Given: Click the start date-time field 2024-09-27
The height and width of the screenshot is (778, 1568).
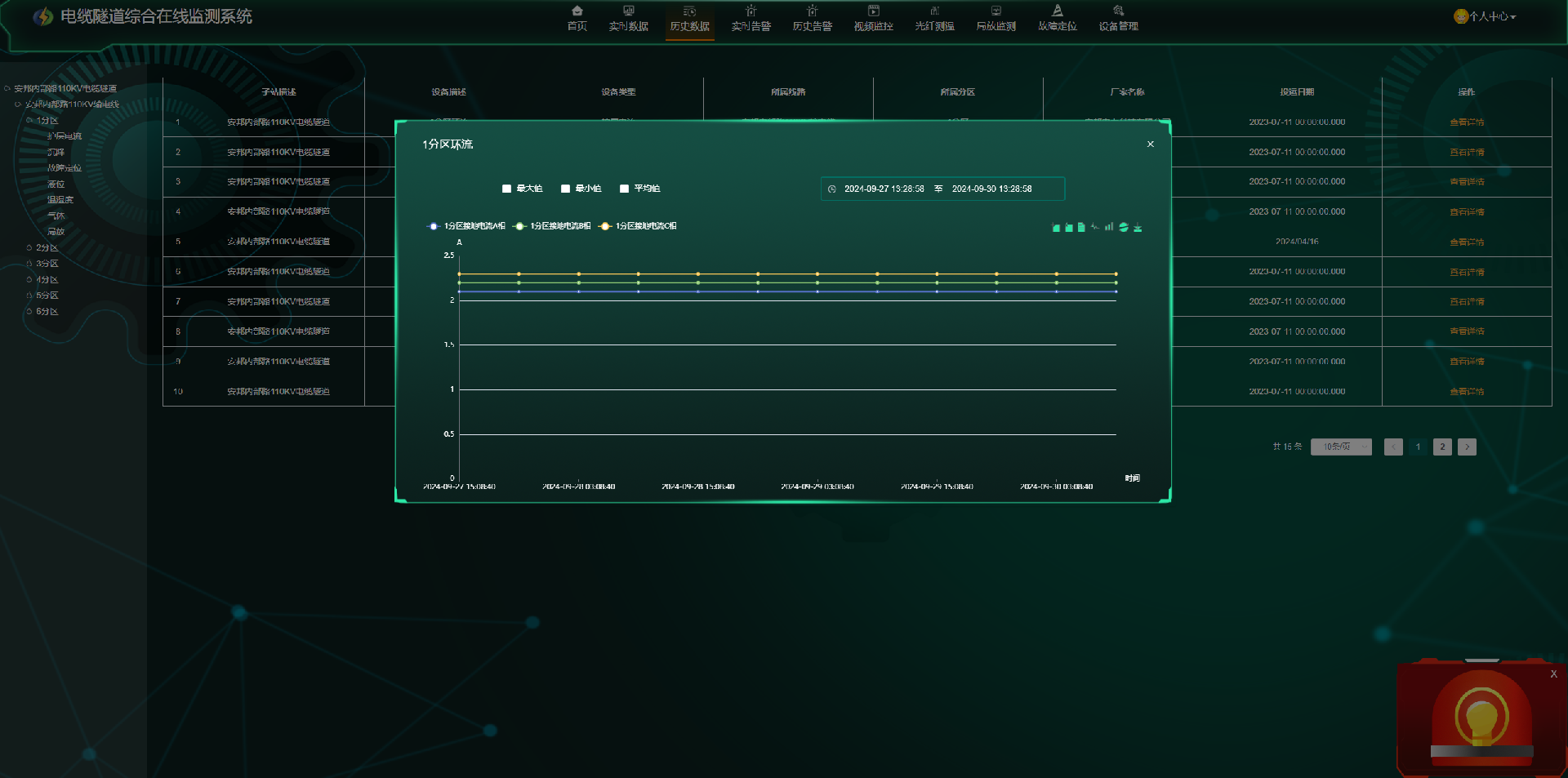Looking at the screenshot, I should (884, 189).
